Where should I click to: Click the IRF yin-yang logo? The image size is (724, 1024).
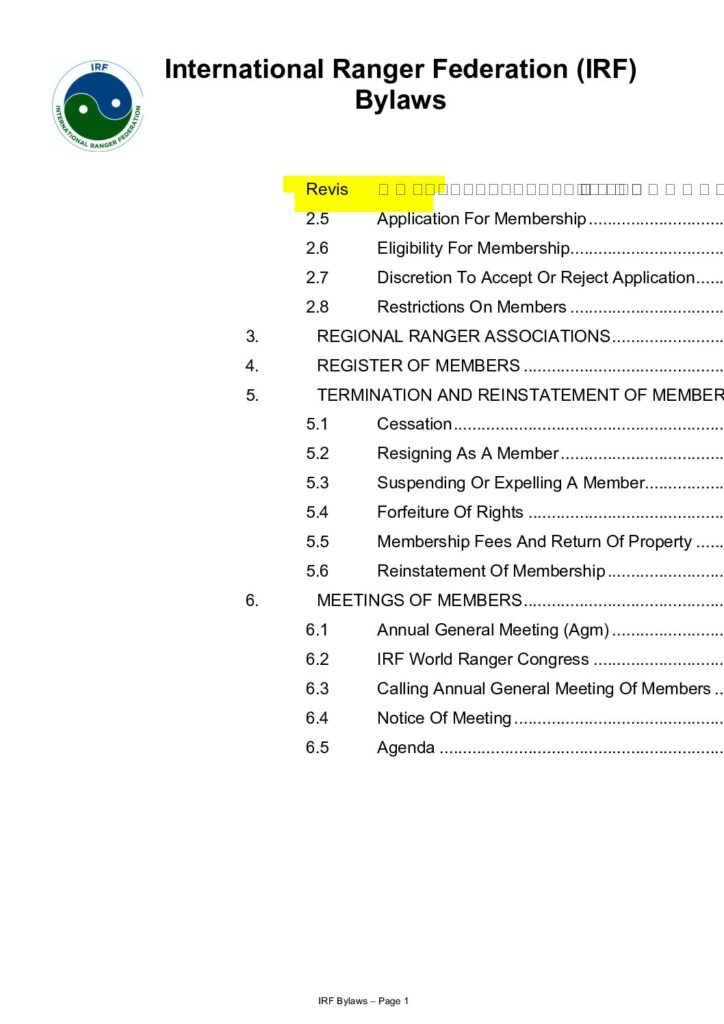pos(97,106)
